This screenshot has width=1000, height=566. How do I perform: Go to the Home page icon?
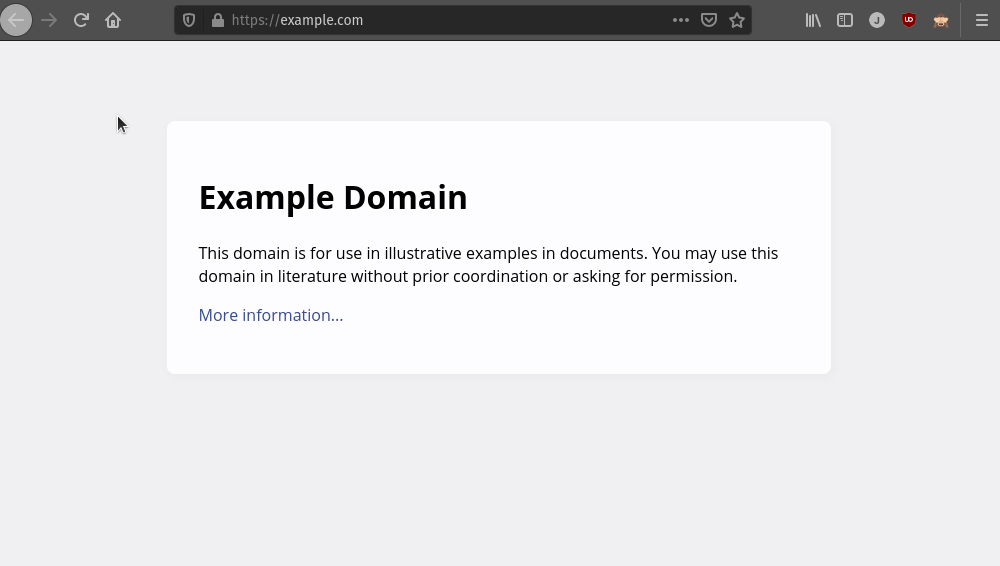point(113,20)
